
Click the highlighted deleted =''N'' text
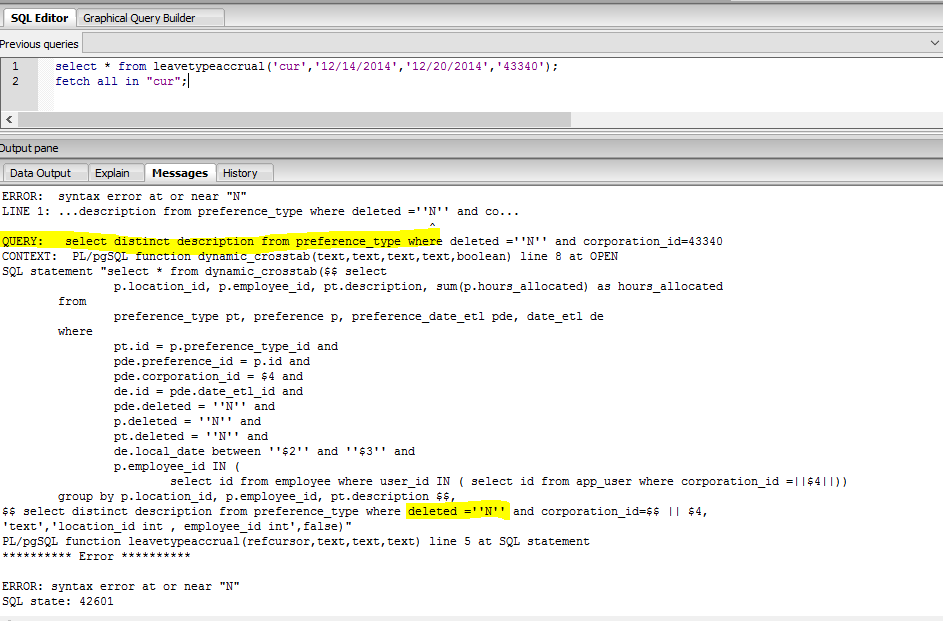point(457,511)
